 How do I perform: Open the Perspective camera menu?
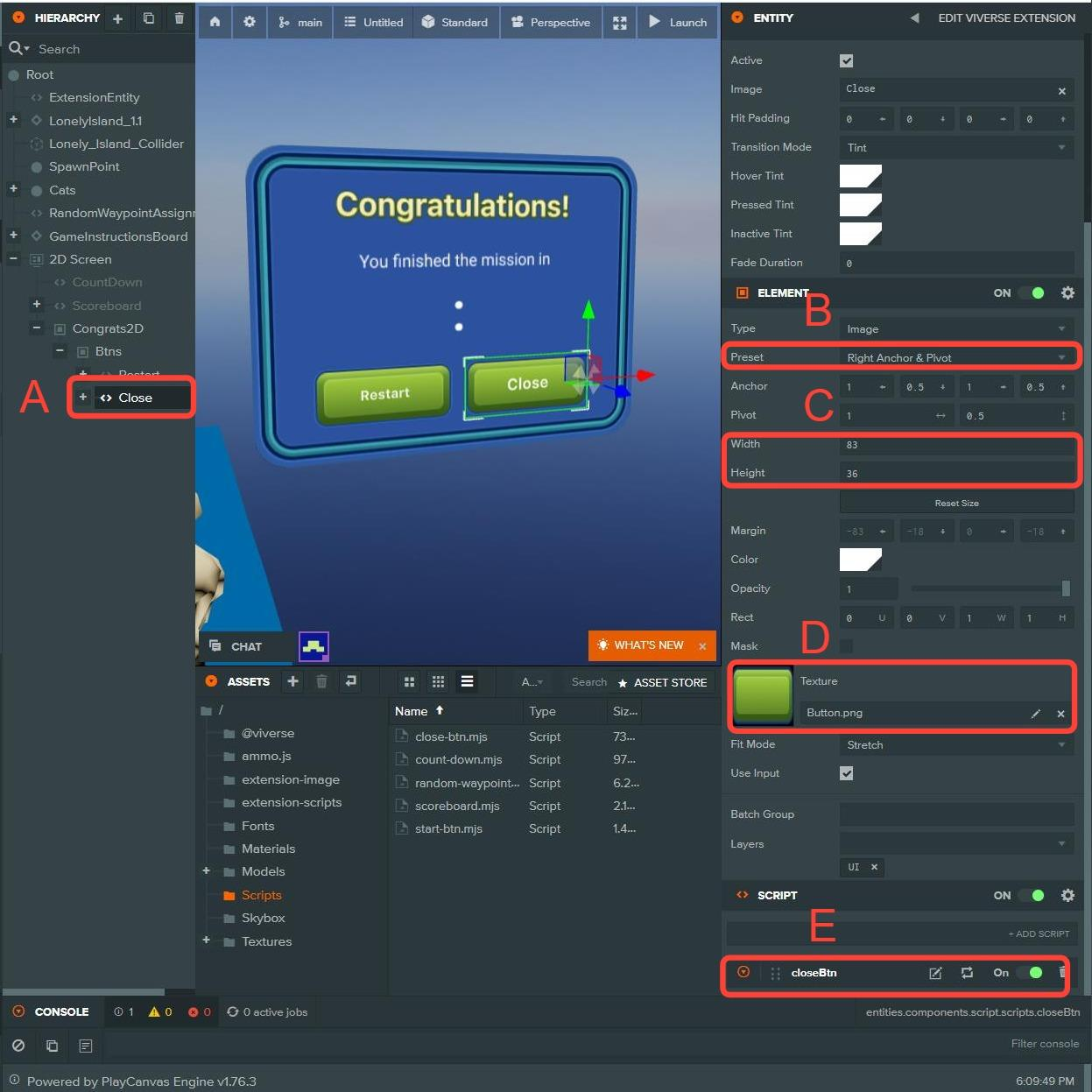click(551, 23)
